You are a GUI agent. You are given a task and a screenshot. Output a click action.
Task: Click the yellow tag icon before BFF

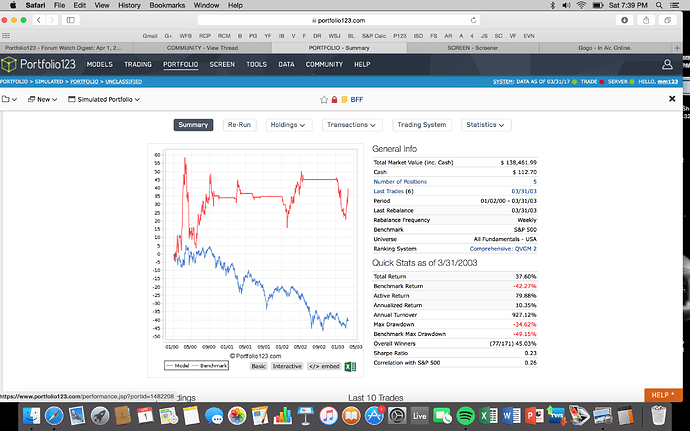coord(343,100)
